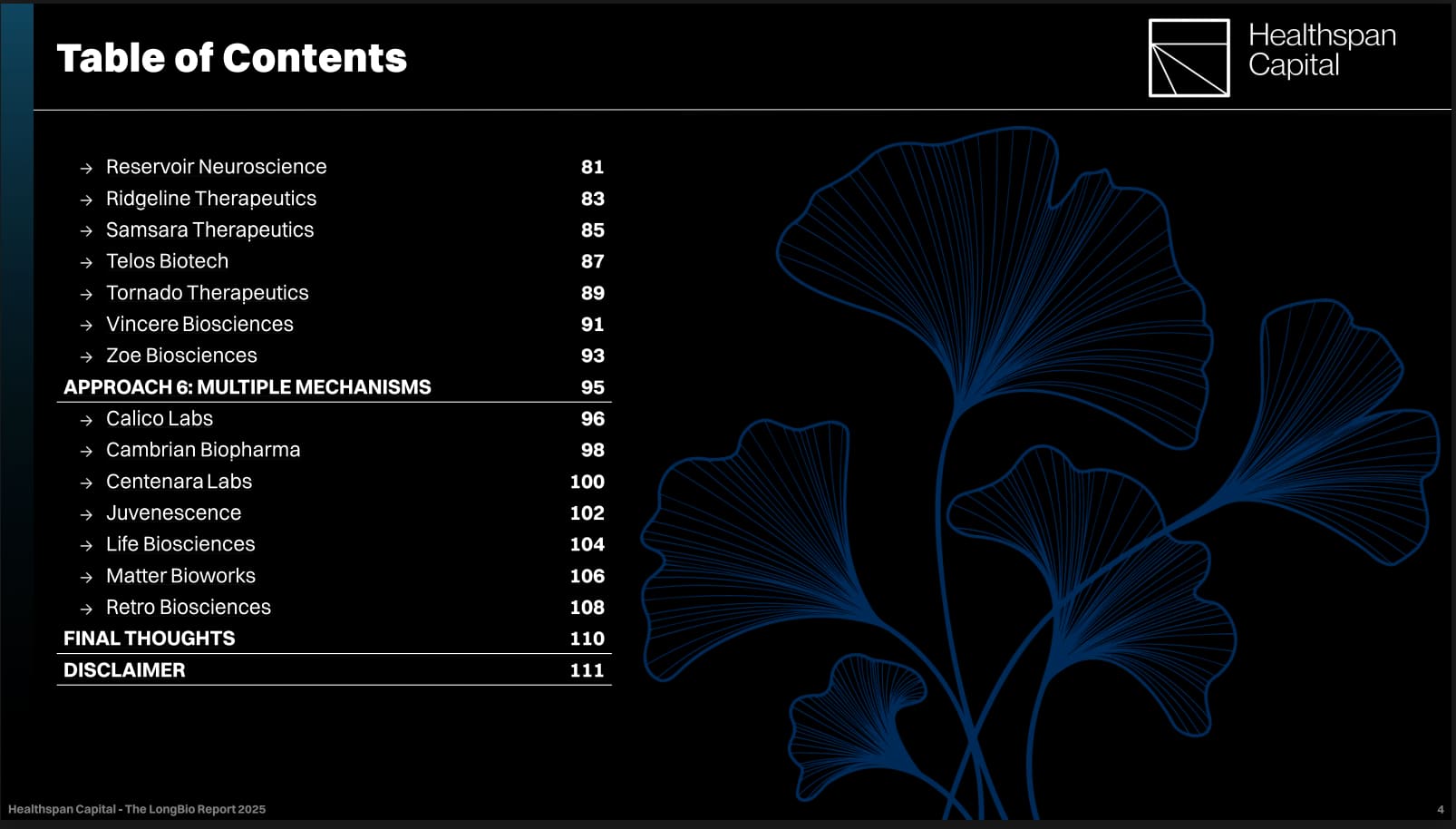Jump to Telos Biotech section
The height and width of the screenshot is (829, 1456).
tap(167, 261)
